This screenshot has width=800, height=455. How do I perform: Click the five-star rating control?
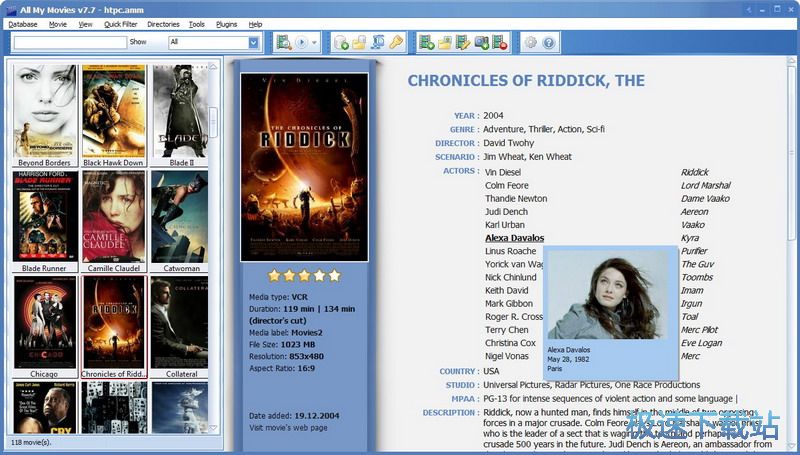point(305,275)
